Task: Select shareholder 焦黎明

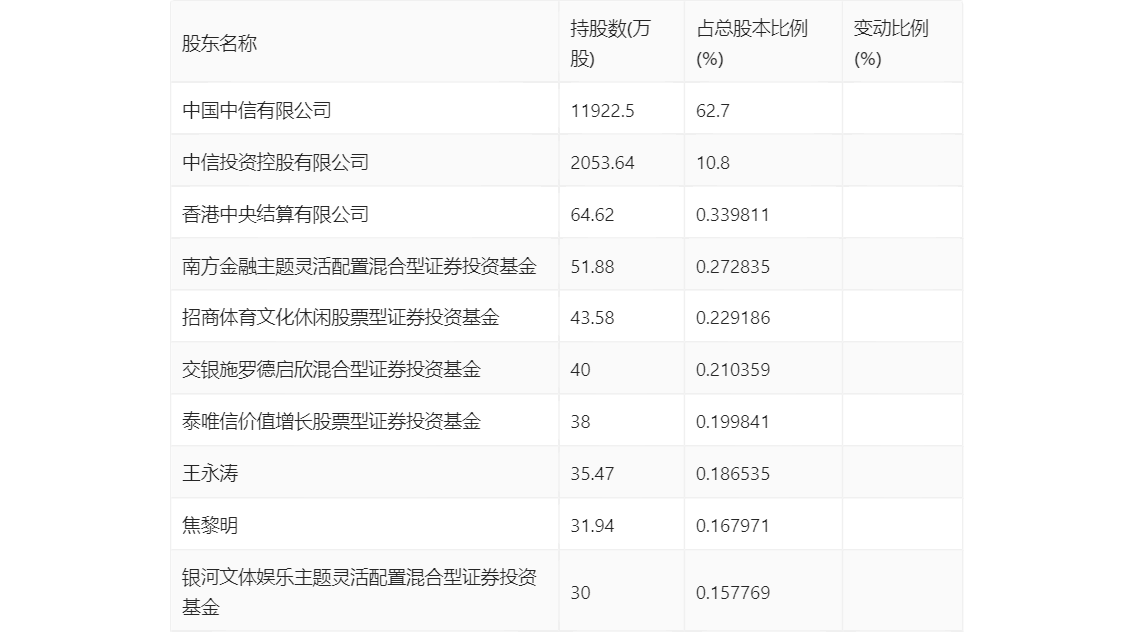Action: click(210, 525)
